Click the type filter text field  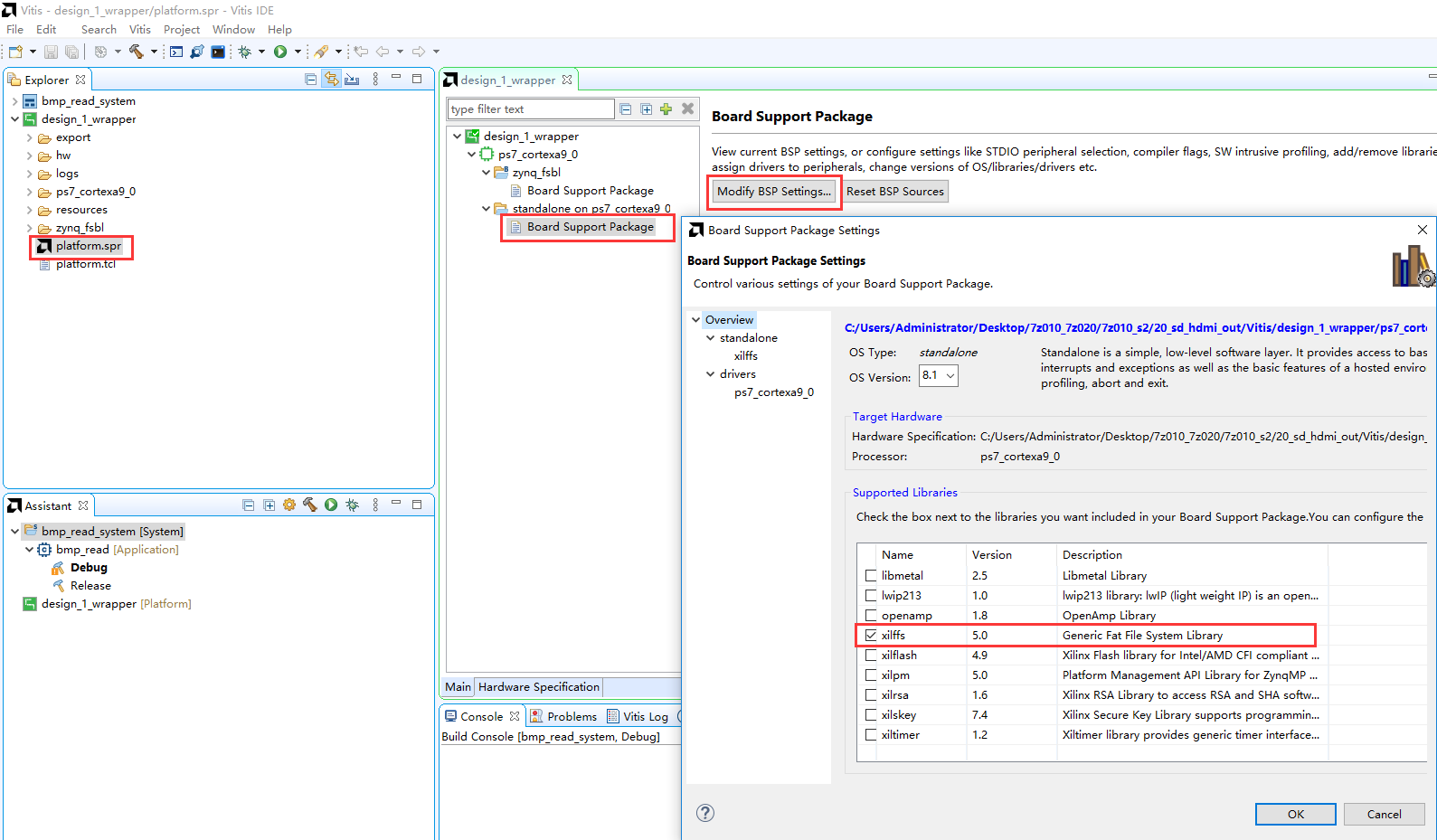[x=531, y=109]
